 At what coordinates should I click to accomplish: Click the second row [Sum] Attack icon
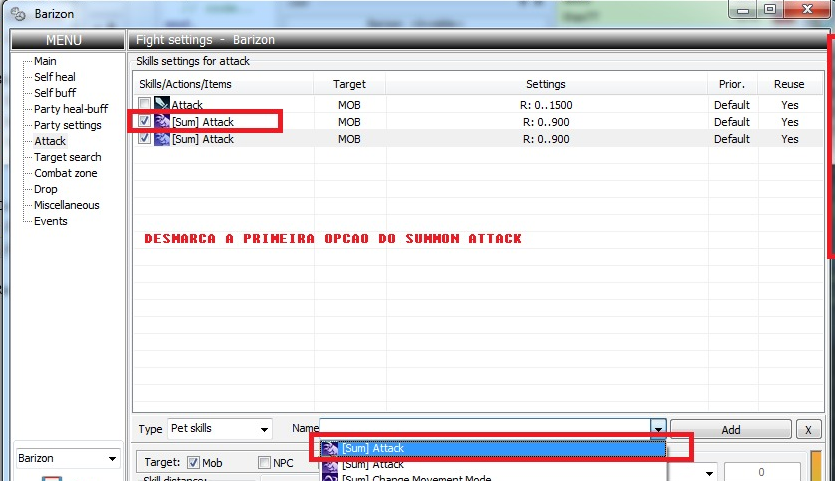[161, 122]
